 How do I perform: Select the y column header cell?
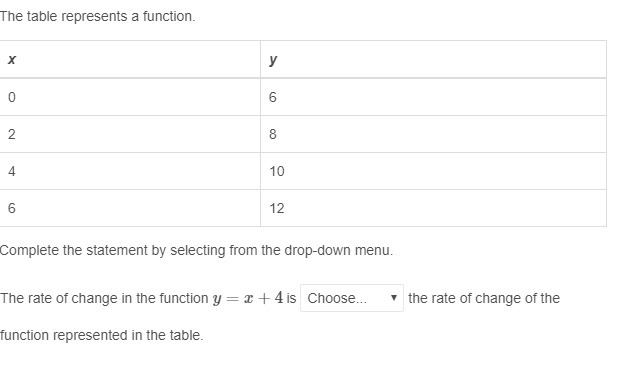tap(433, 59)
